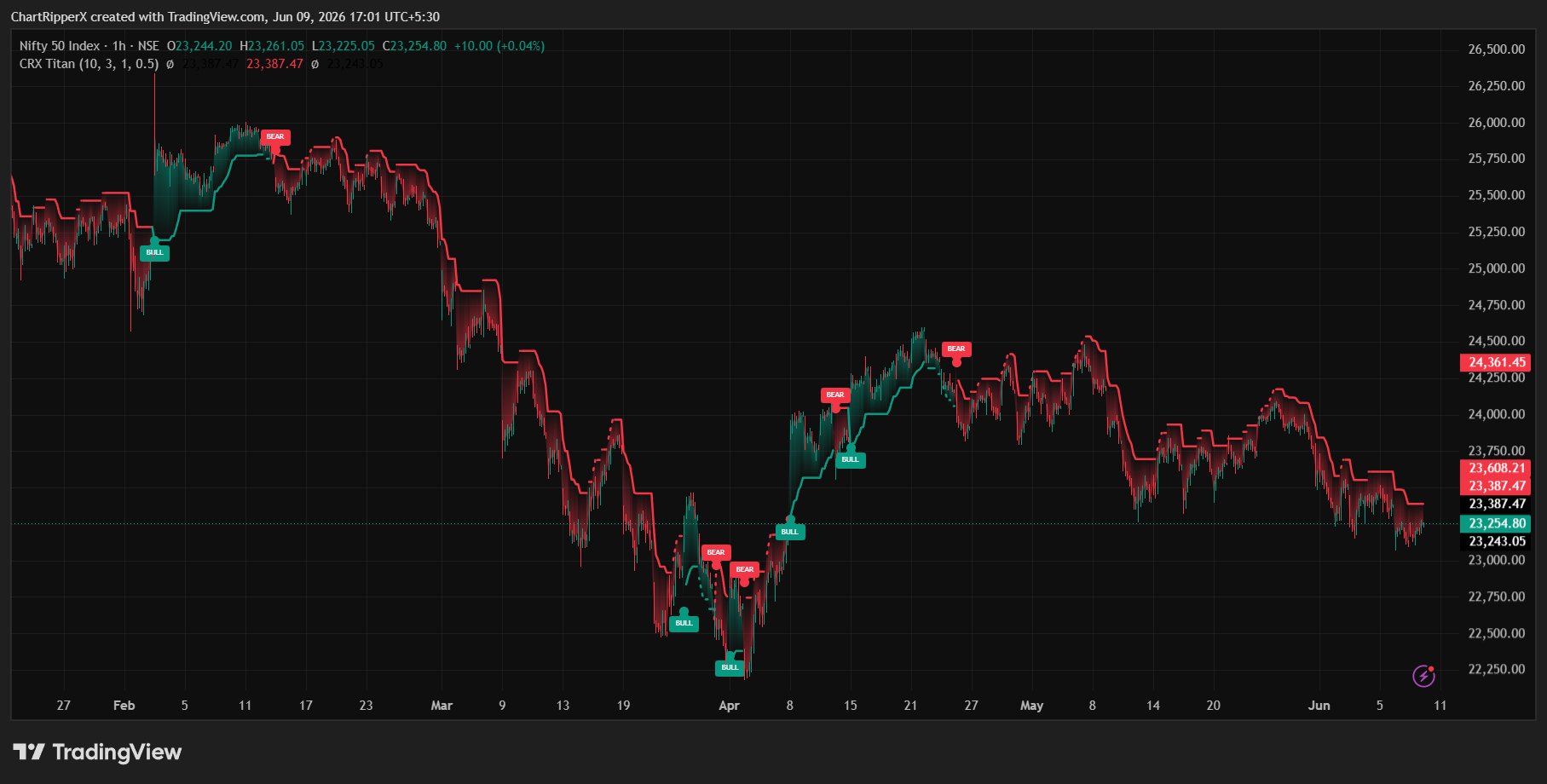This screenshot has height=784, width=1547.
Task: Click the 17 date label on time axis
Action: (306, 706)
